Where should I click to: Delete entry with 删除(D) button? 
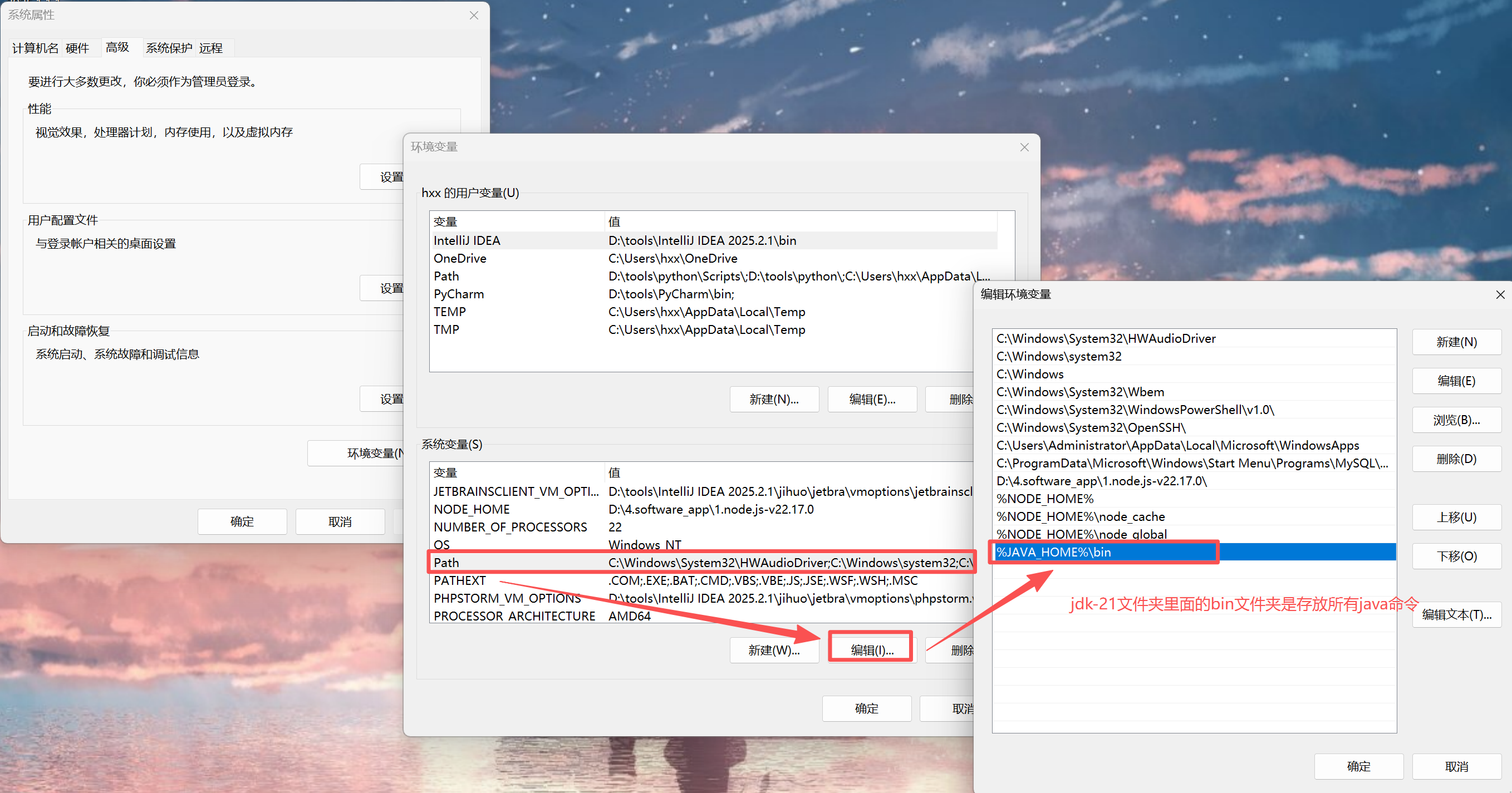[1456, 459]
